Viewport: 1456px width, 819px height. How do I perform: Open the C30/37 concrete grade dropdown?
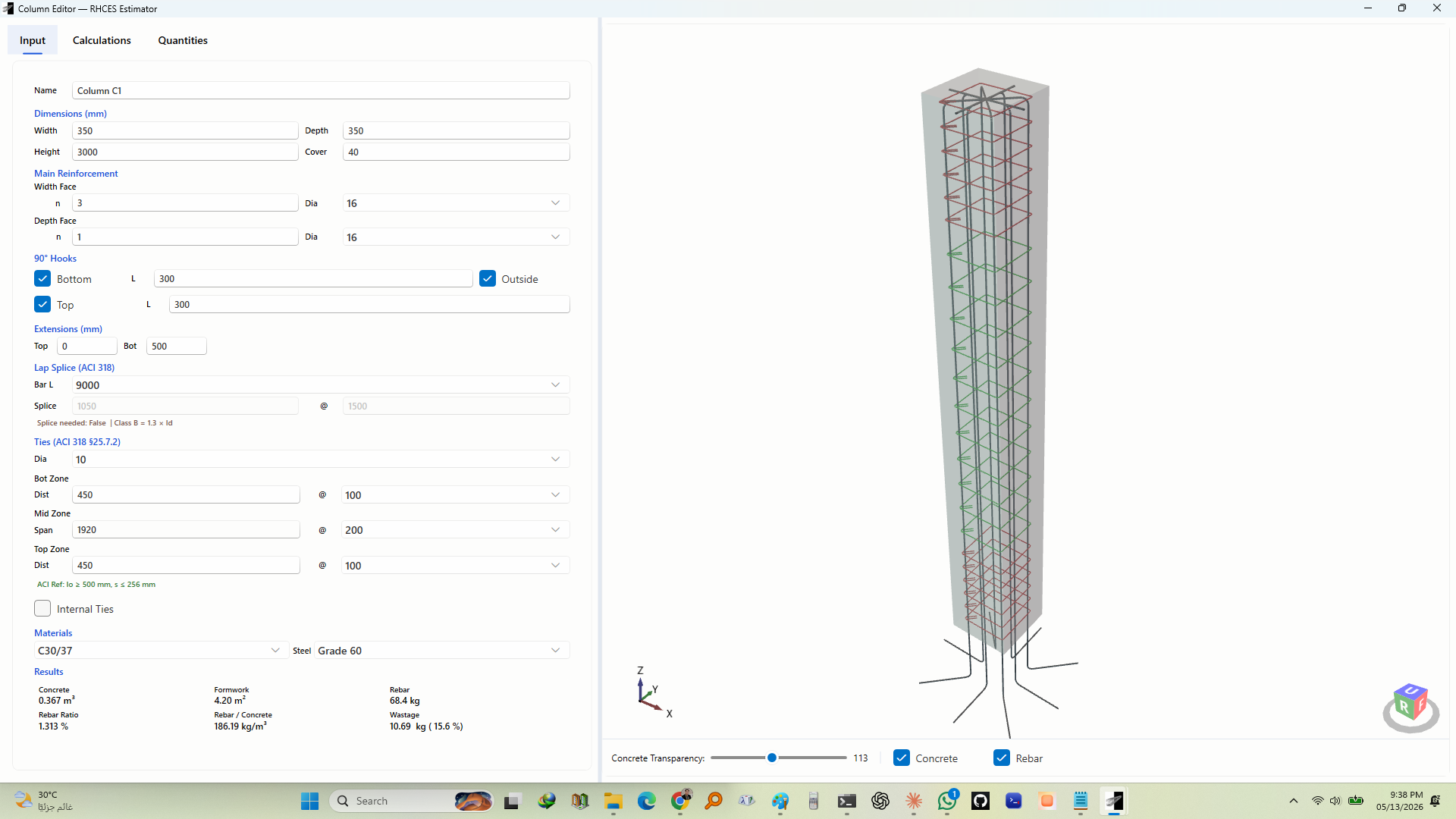[x=161, y=651]
